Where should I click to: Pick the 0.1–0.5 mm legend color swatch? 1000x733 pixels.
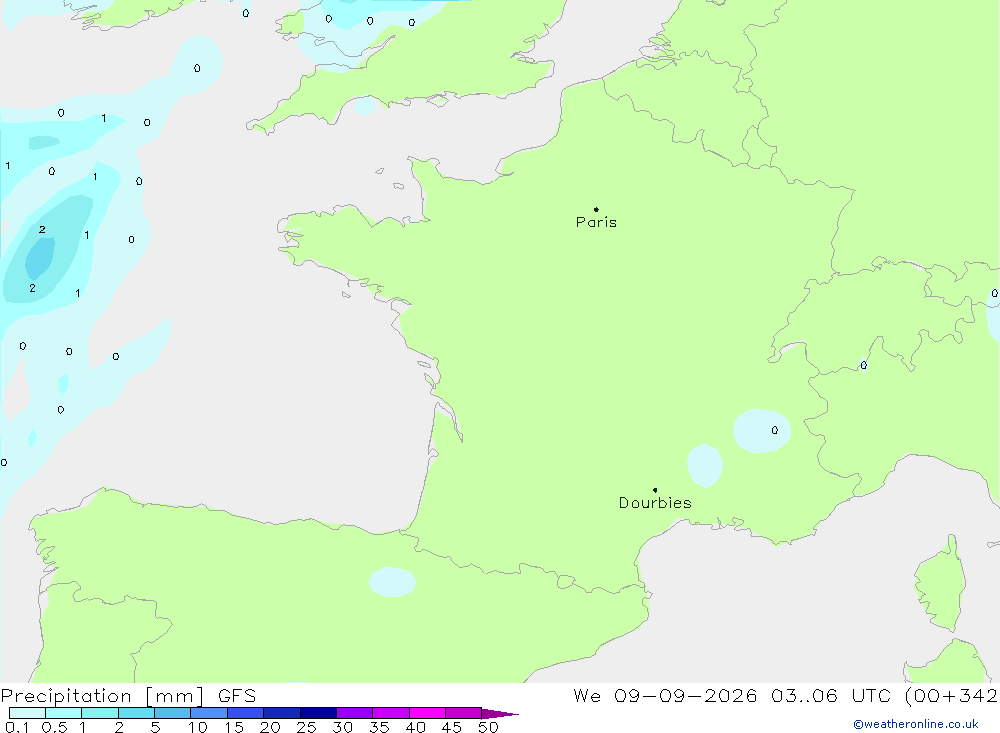pyautogui.click(x=27, y=713)
